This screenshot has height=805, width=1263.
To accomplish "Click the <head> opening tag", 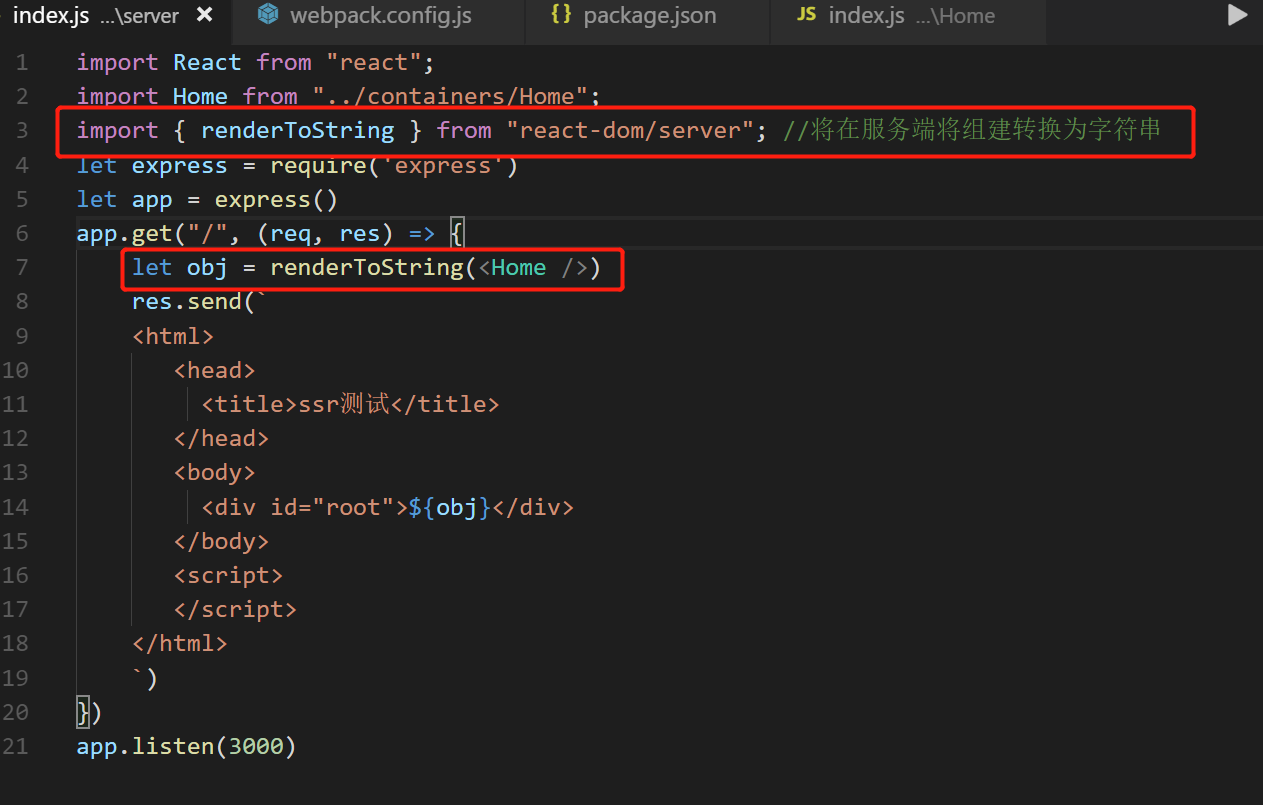I will [x=214, y=370].
